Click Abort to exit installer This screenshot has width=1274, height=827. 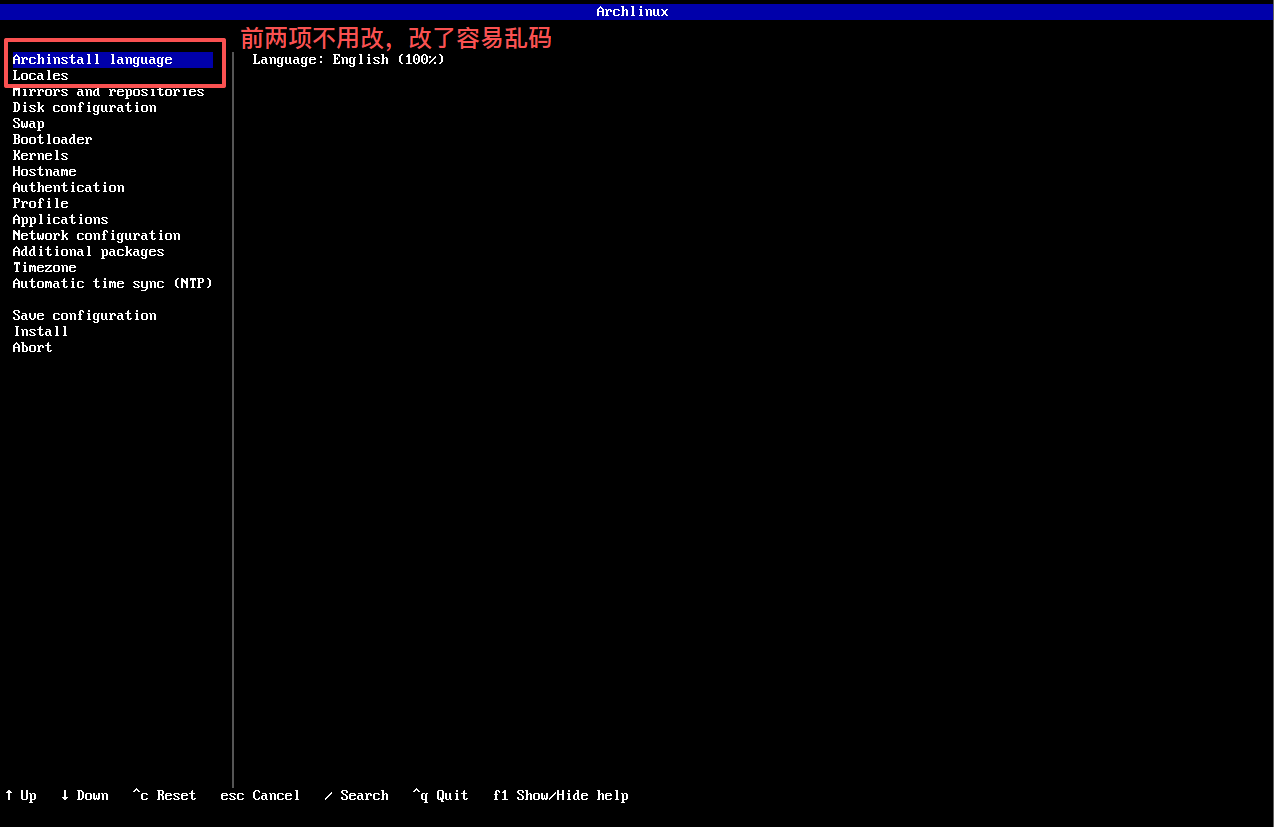33,348
